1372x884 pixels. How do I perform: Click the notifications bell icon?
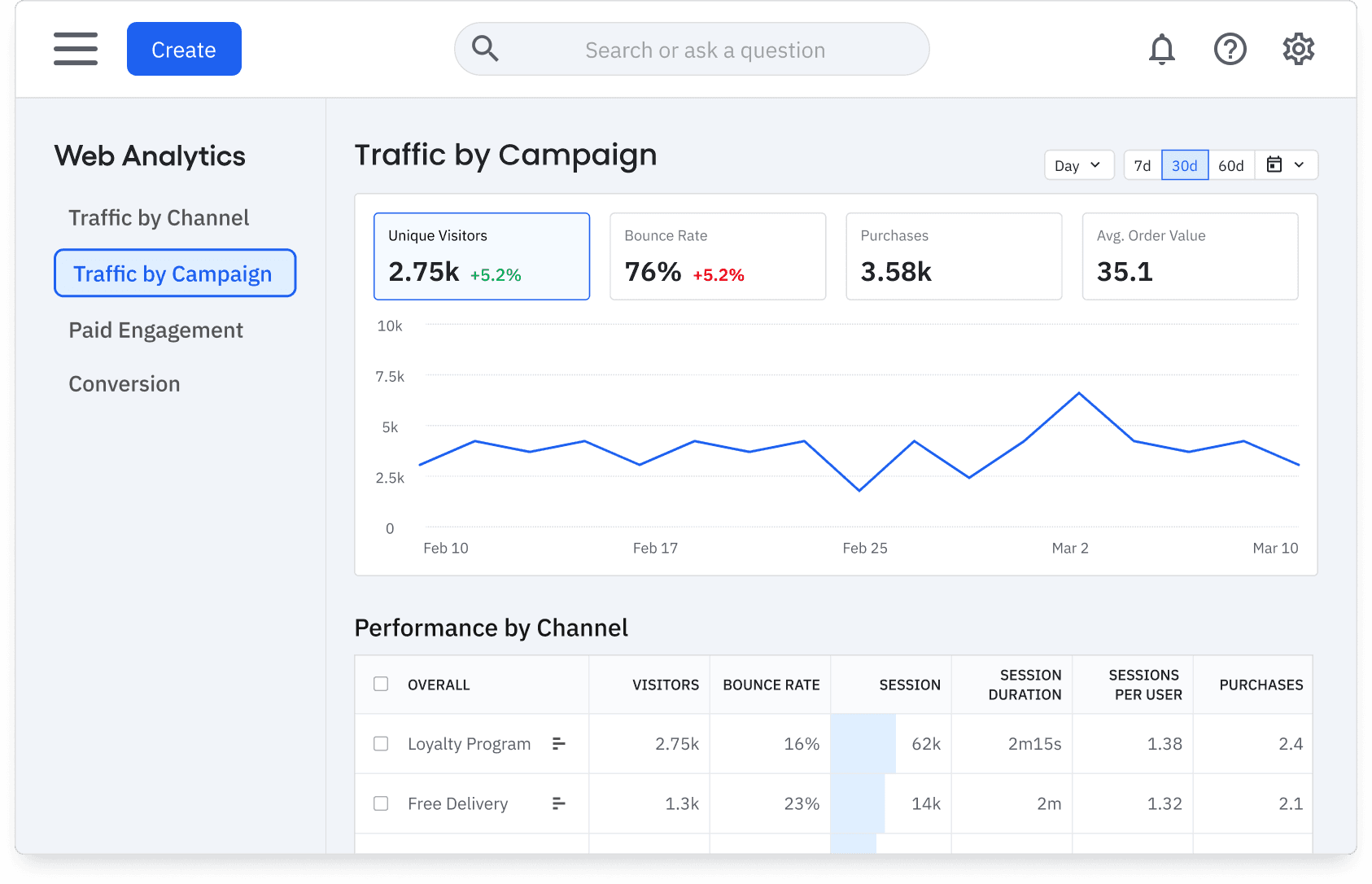pyautogui.click(x=1161, y=50)
